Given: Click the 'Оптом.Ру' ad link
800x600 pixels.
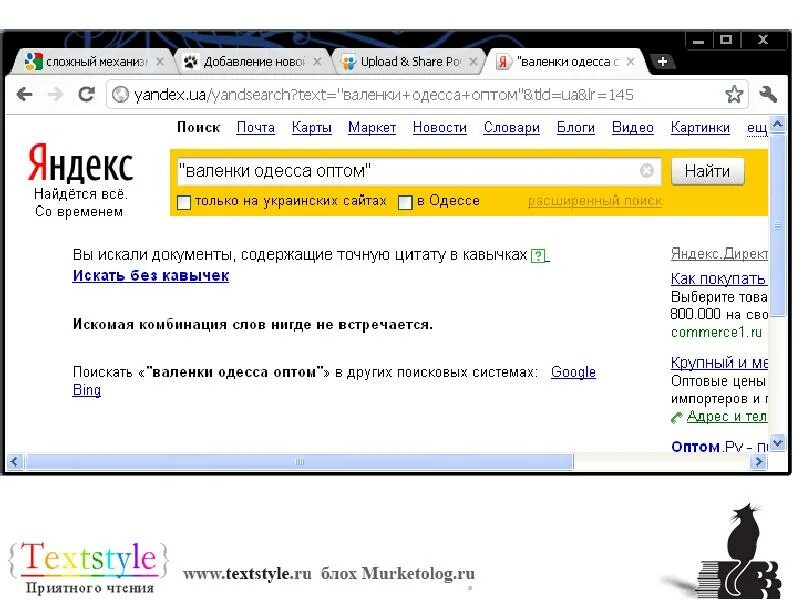Looking at the screenshot, I should coord(719,447).
